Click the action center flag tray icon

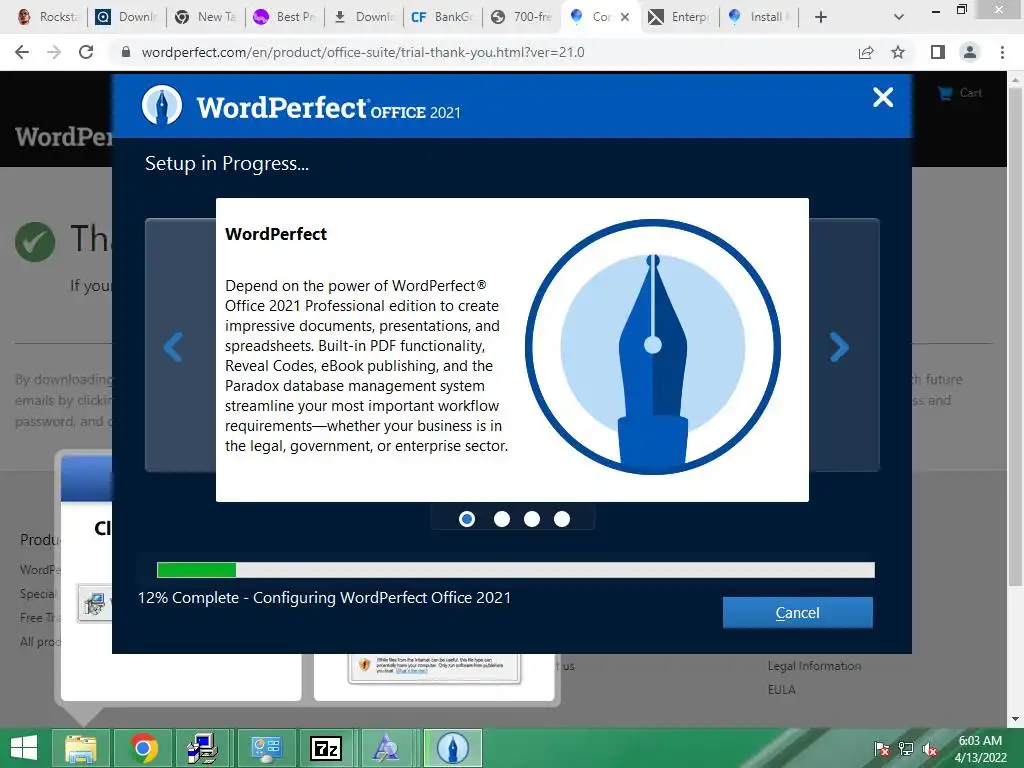[x=882, y=749]
